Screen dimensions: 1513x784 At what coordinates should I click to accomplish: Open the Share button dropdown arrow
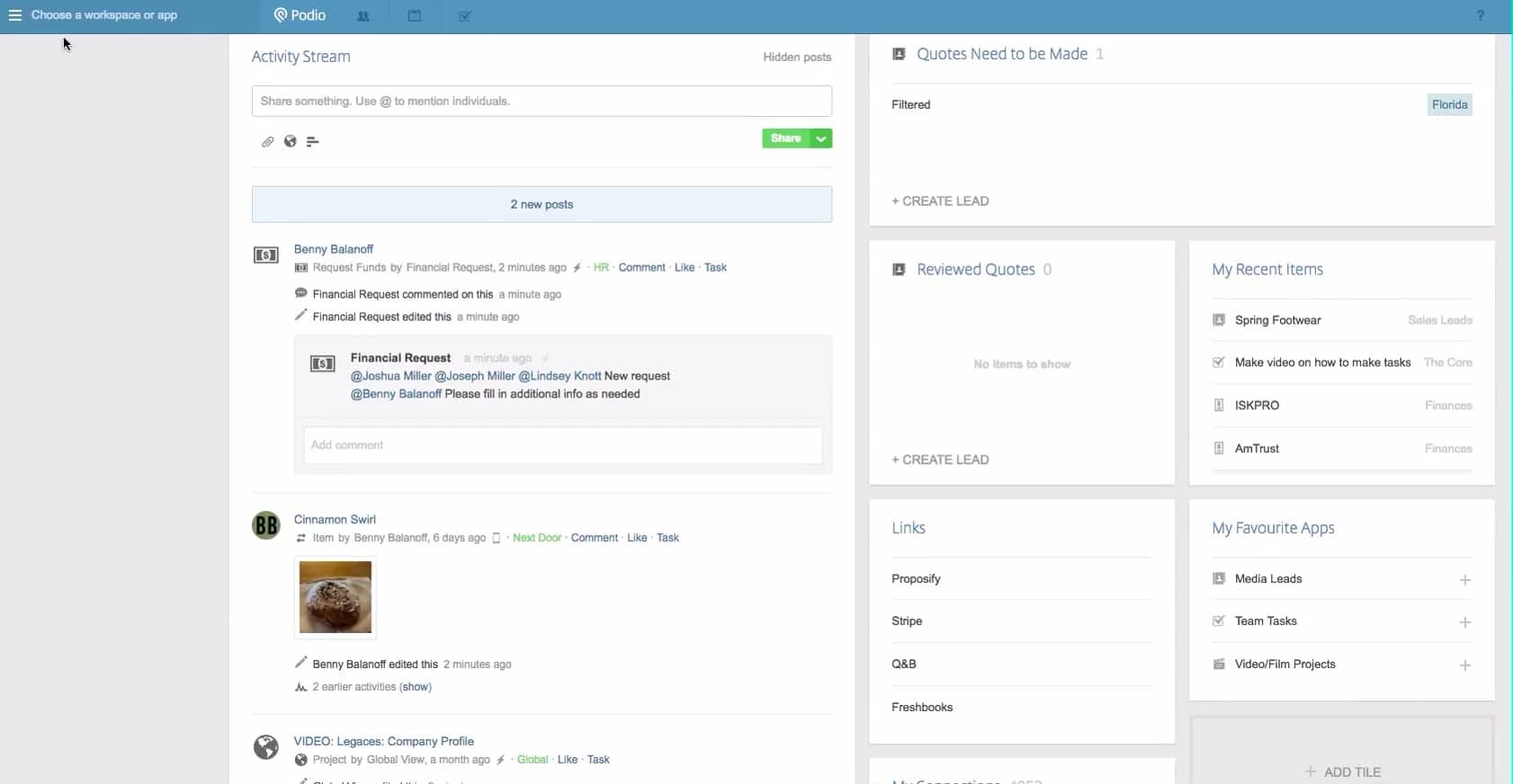point(821,138)
